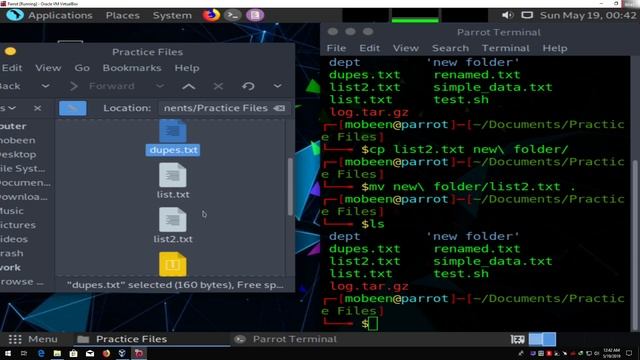The height and width of the screenshot is (360, 640).
Task: Open Trash in the sidebar
Action: click(12, 253)
